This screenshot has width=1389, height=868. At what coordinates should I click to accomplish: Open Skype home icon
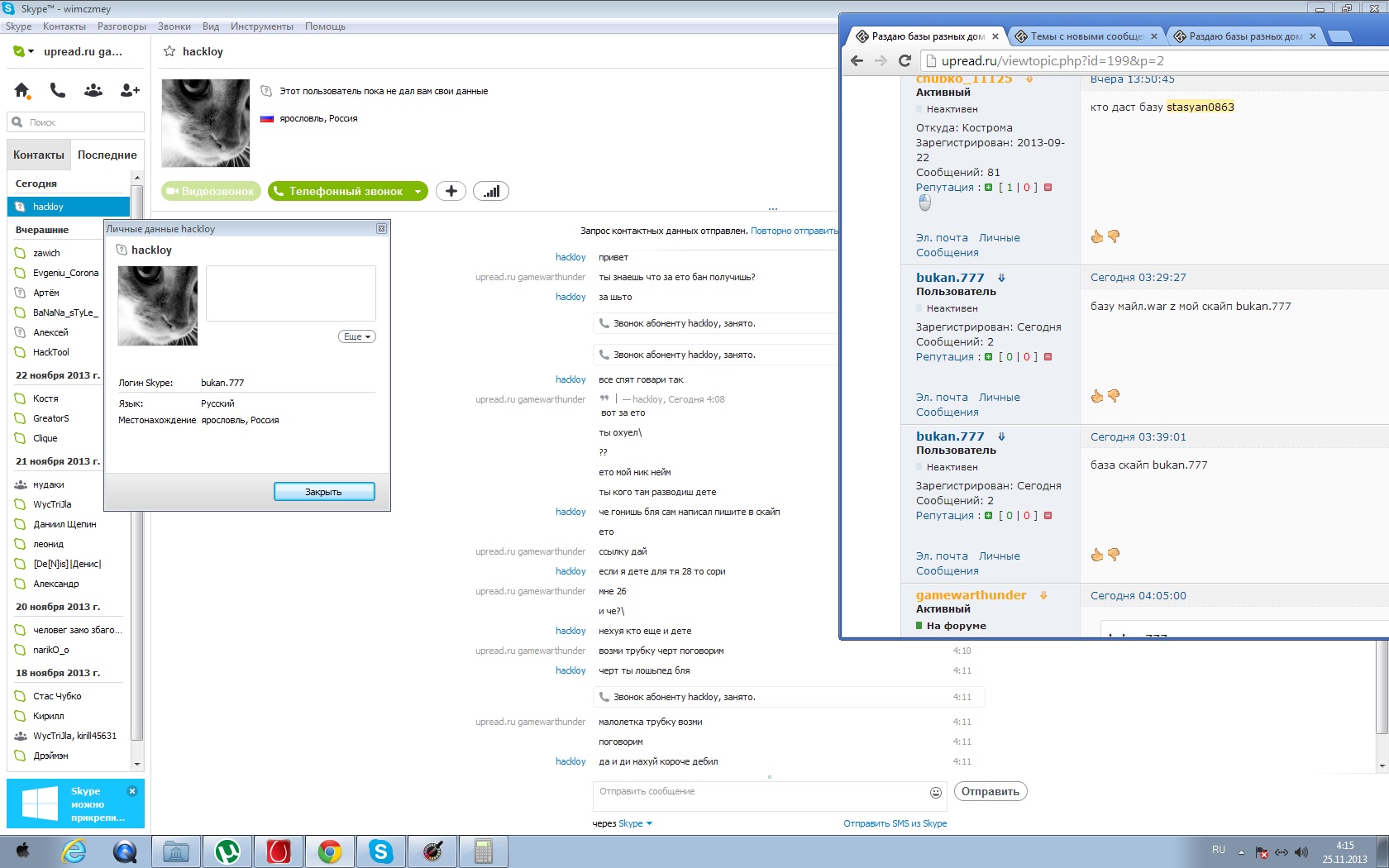coord(22,90)
